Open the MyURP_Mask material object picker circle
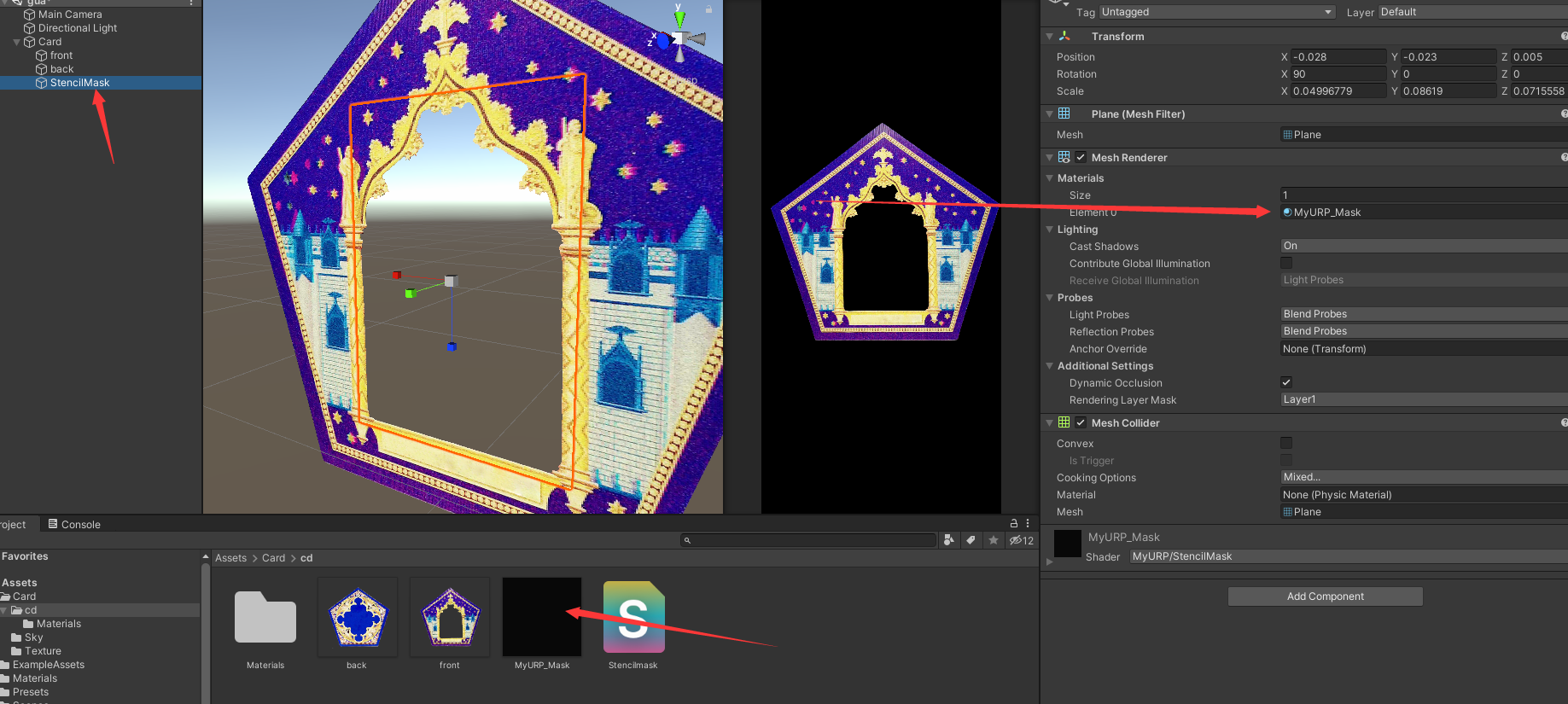Image resolution: width=1568 pixels, height=704 pixels. [x=1287, y=212]
